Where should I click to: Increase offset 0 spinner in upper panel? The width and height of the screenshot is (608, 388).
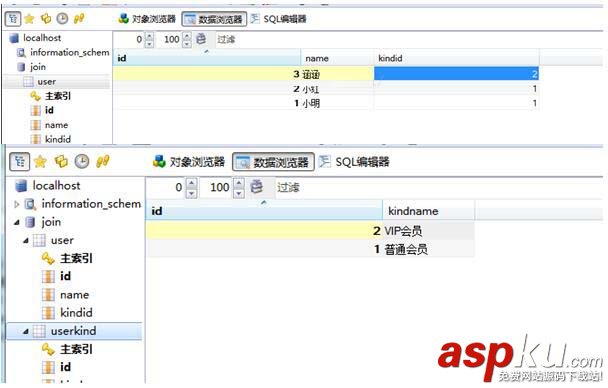(x=149, y=36)
